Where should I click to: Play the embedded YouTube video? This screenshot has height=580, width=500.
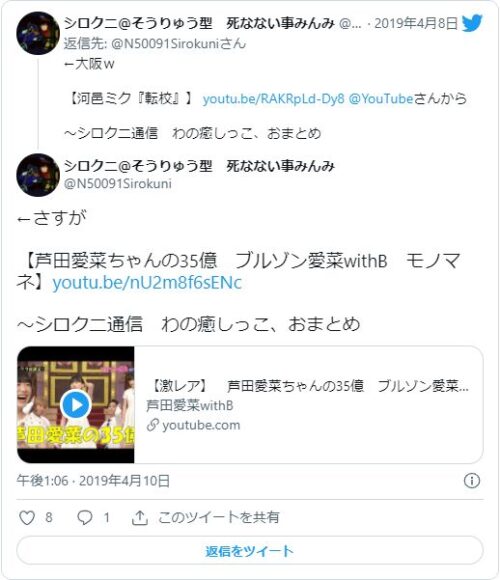point(76,404)
